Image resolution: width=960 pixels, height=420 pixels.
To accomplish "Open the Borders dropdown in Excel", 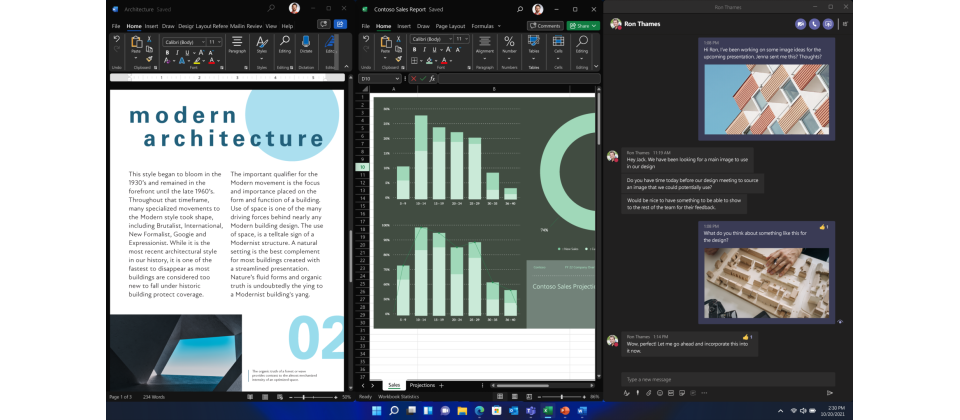I will point(421,61).
